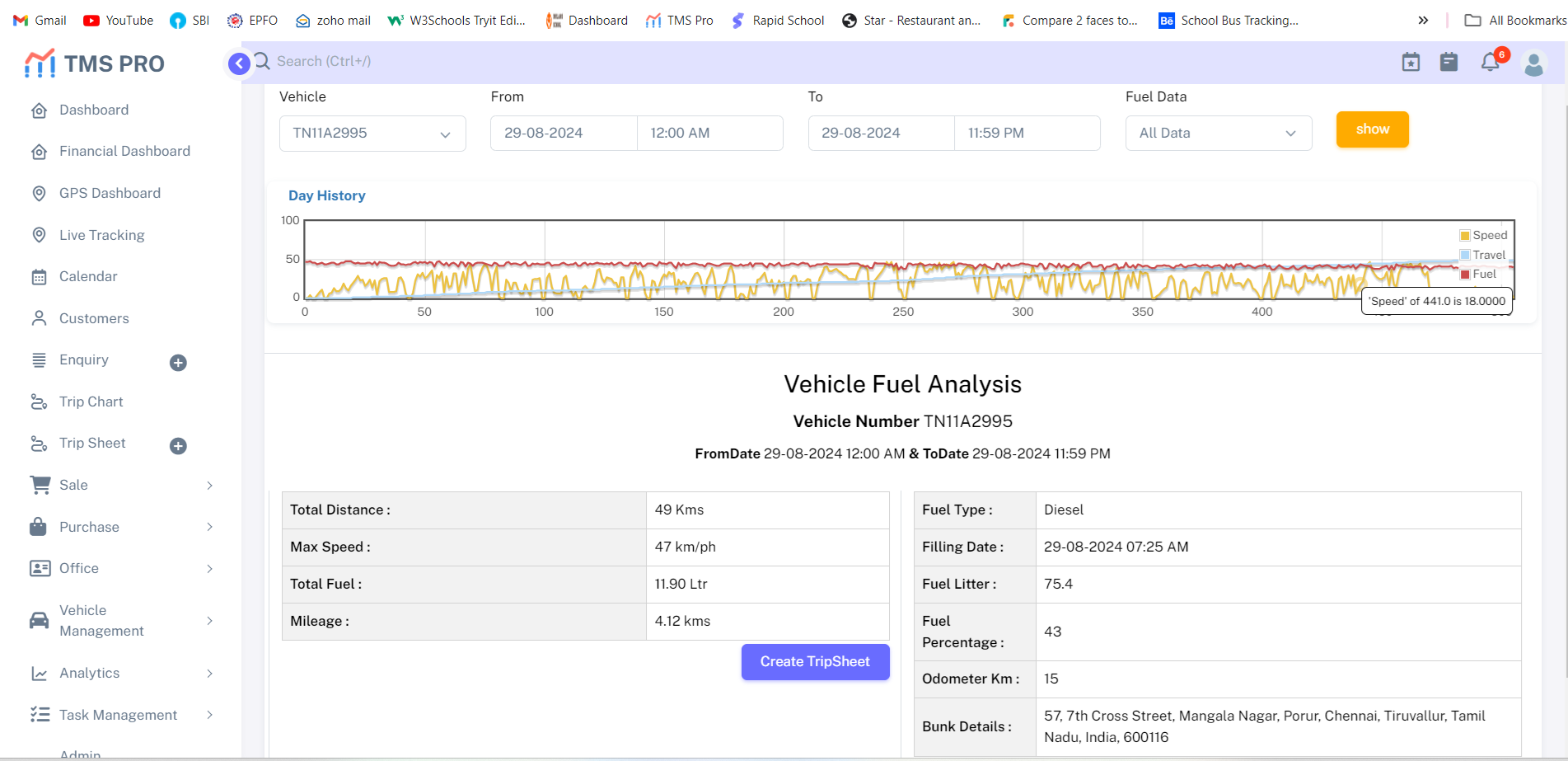The image size is (1568, 761).
Task: Click the Live Tracking location icon
Action: [39, 235]
